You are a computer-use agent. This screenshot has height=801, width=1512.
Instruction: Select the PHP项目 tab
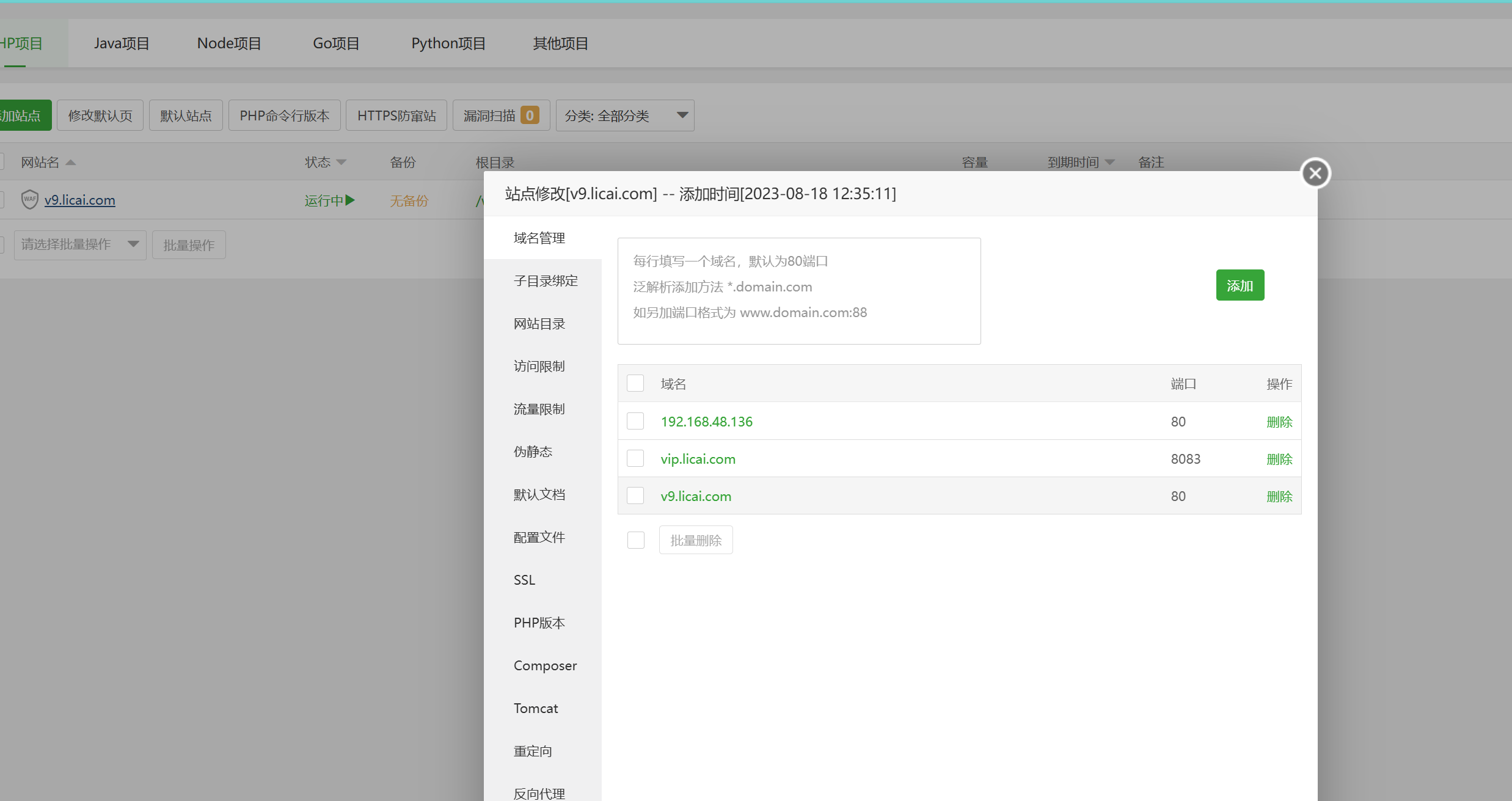tap(21, 43)
